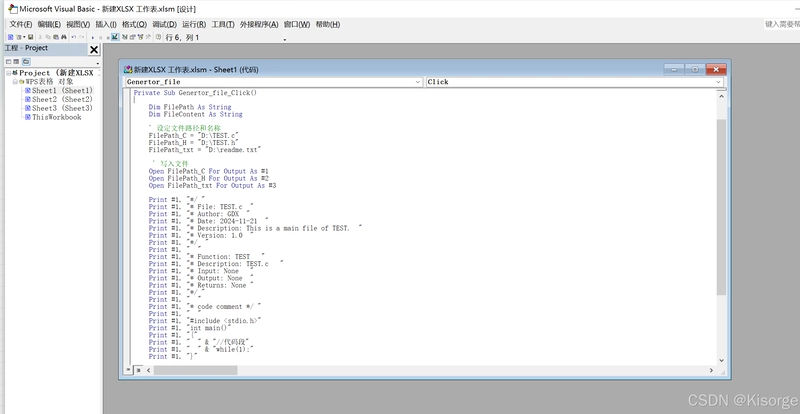Click View Object icon in Project panel

(16, 62)
